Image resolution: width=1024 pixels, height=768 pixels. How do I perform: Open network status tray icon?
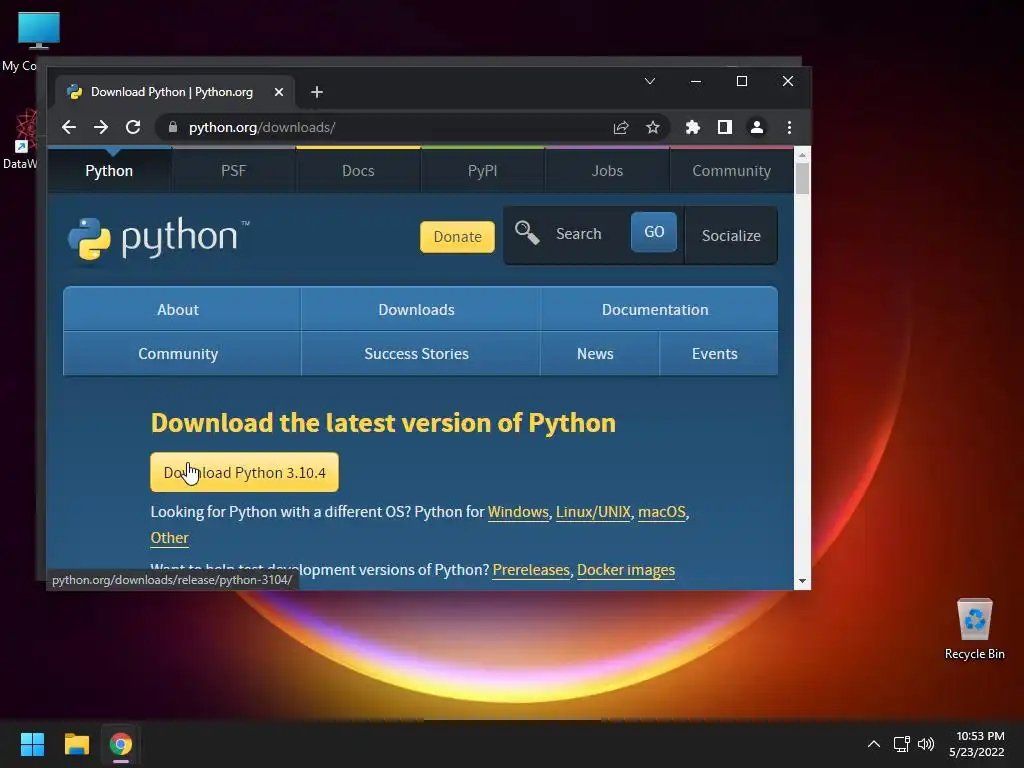pos(902,744)
